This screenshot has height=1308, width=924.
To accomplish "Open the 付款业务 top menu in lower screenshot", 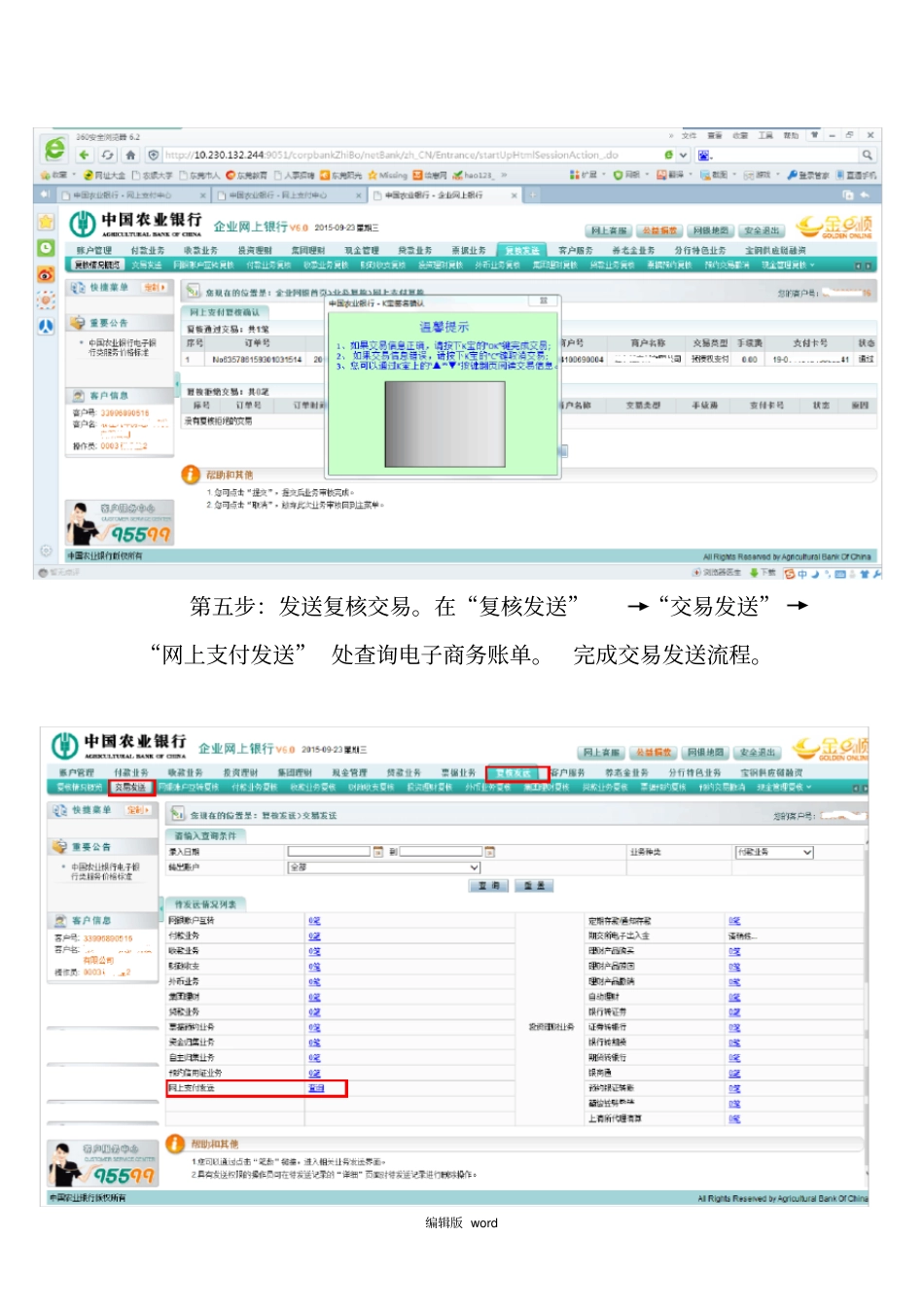I will tap(130, 773).
